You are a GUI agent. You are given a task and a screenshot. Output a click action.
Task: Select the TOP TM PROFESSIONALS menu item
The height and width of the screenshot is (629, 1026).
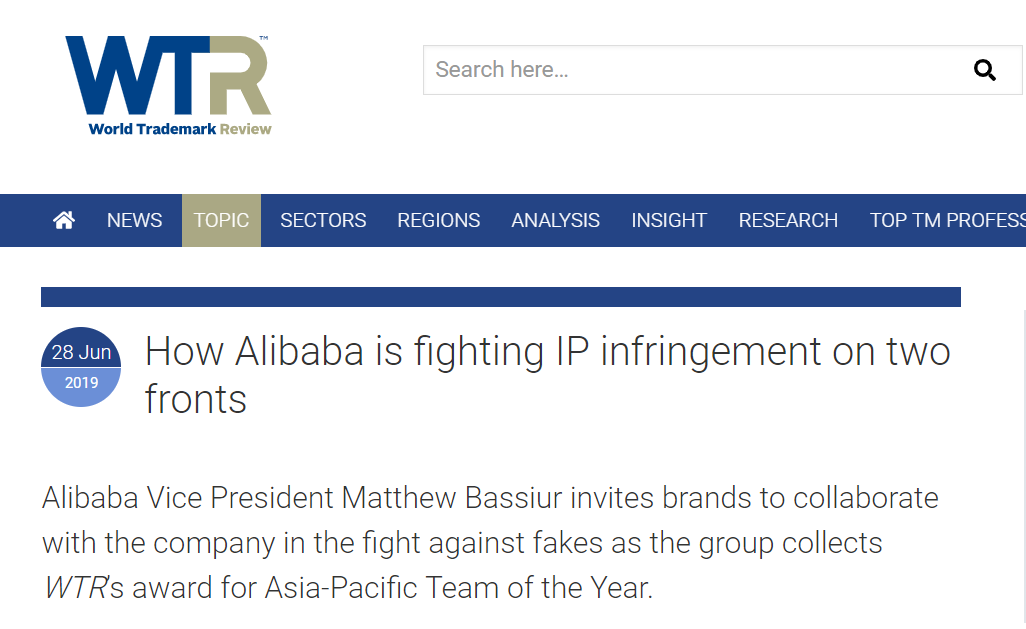[946, 220]
